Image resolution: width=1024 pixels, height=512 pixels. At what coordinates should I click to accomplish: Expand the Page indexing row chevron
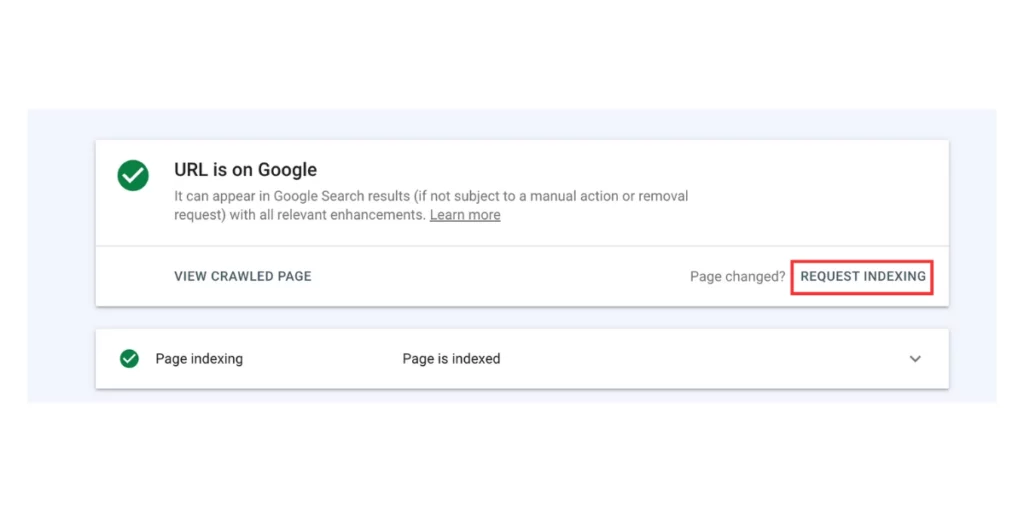pos(915,359)
